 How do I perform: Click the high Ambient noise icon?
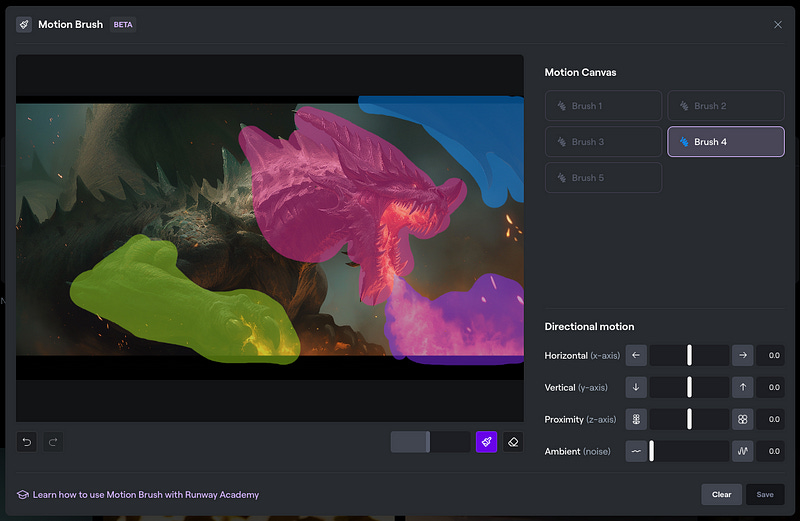tap(742, 451)
